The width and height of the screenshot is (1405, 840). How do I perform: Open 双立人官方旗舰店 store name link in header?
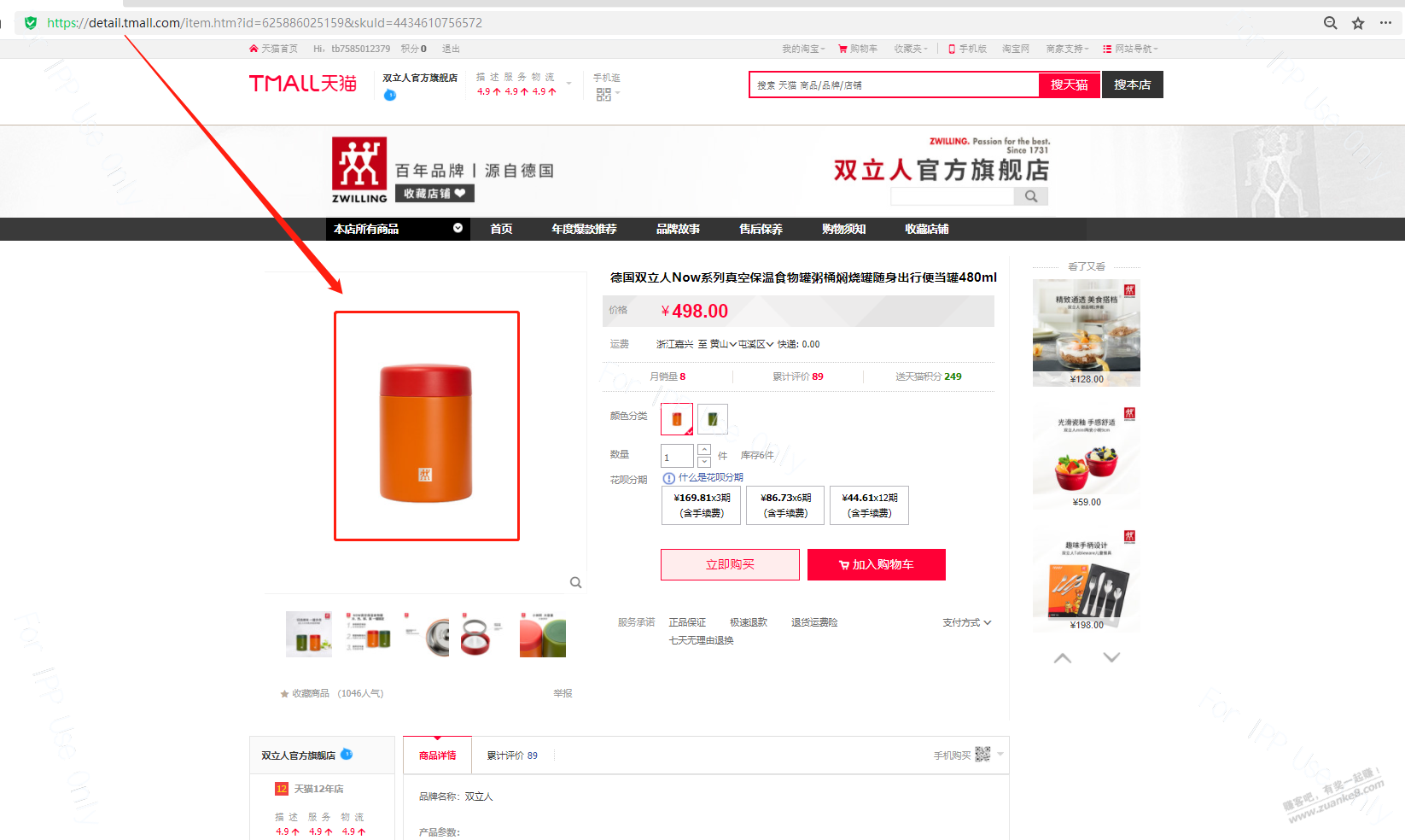click(x=420, y=78)
